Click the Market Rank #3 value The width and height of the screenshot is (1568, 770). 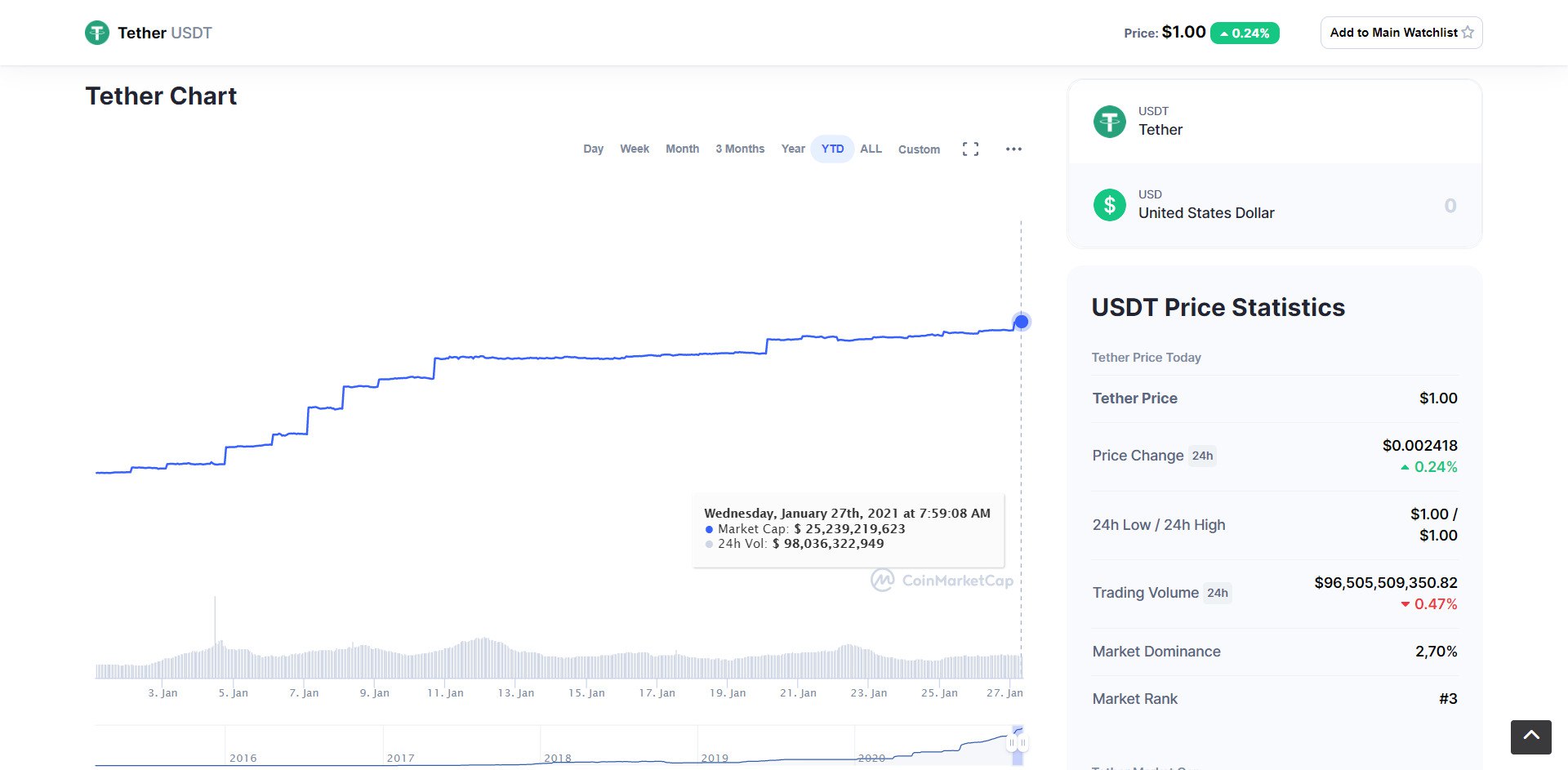coord(1448,699)
